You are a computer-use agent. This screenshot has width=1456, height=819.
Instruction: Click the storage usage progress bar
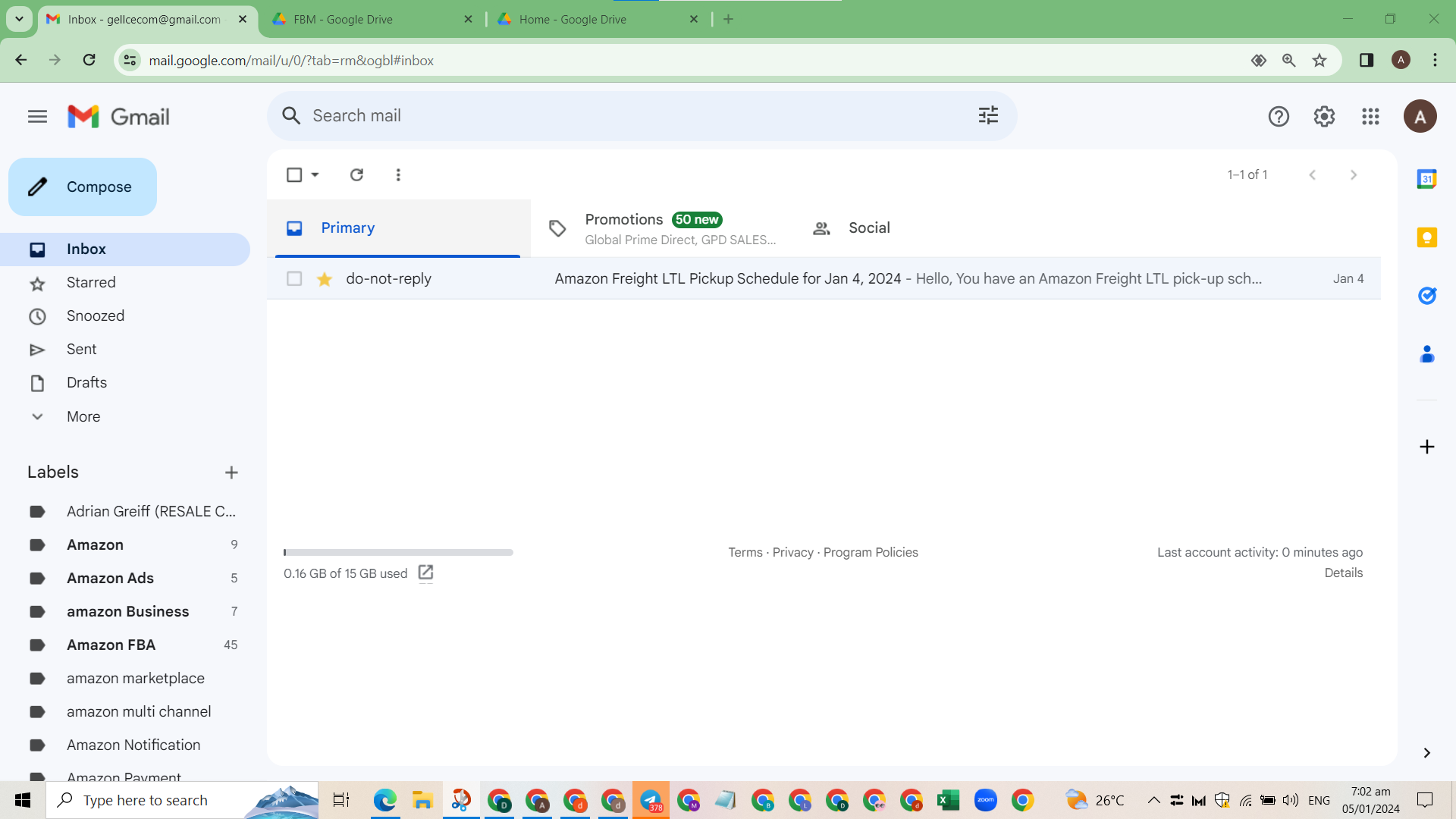coord(398,553)
